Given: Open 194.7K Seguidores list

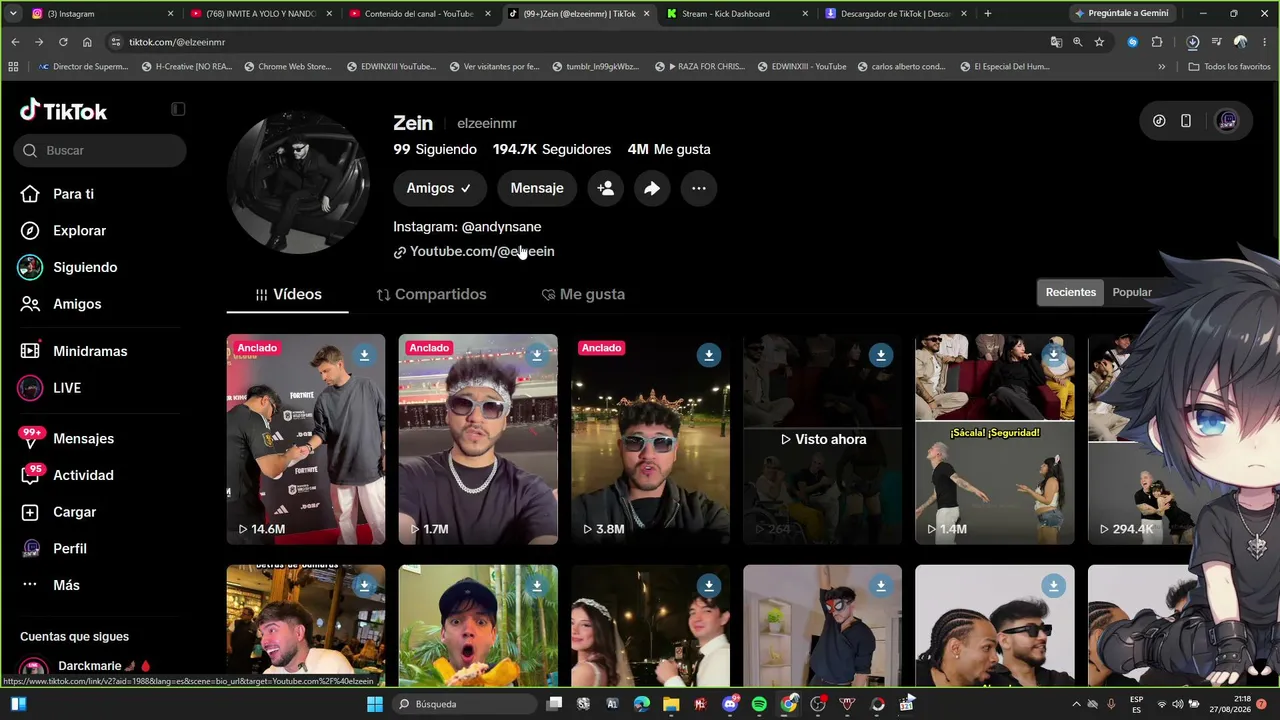Looking at the screenshot, I should click(x=552, y=149).
